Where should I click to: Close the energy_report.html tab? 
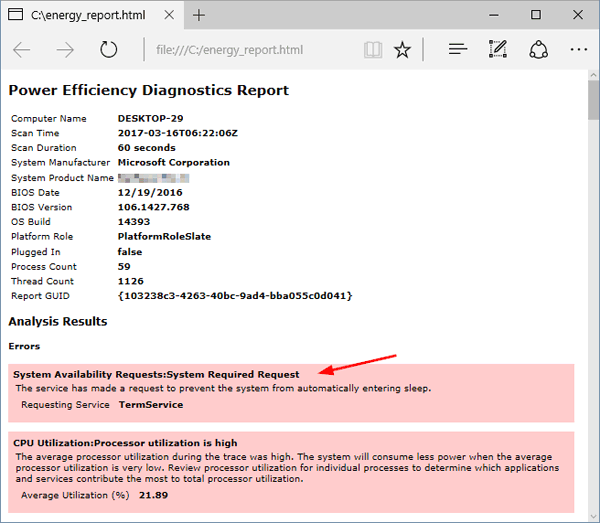[x=167, y=15]
